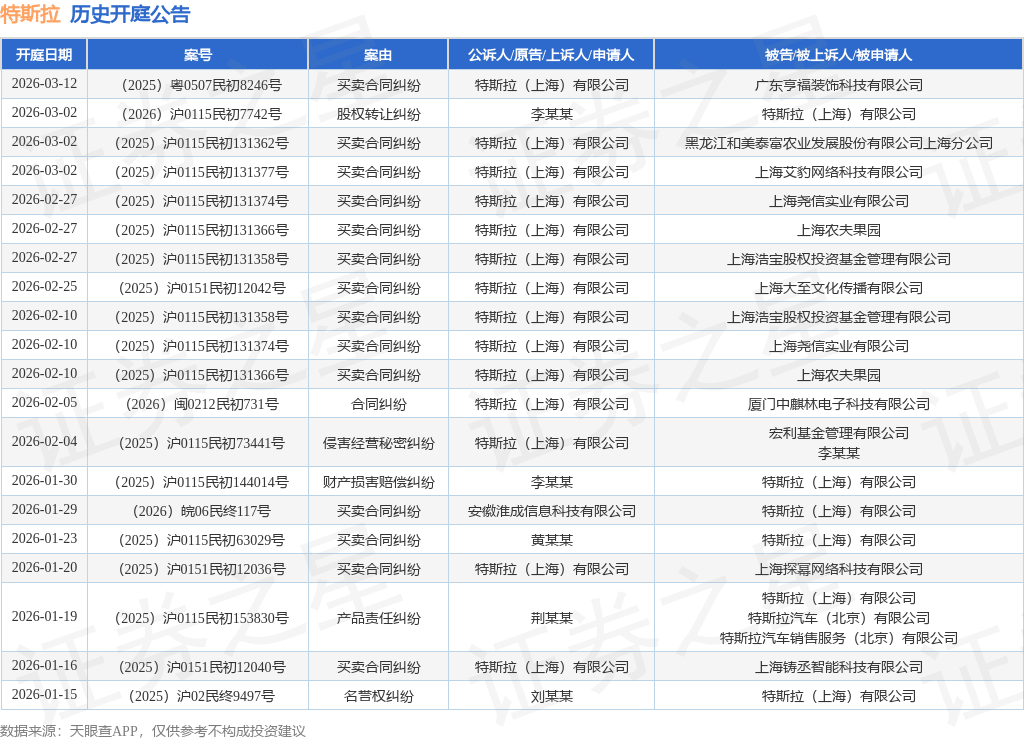Select case number (2025)沪0115民初144014号
The height and width of the screenshot is (740, 1024).
pos(201,483)
